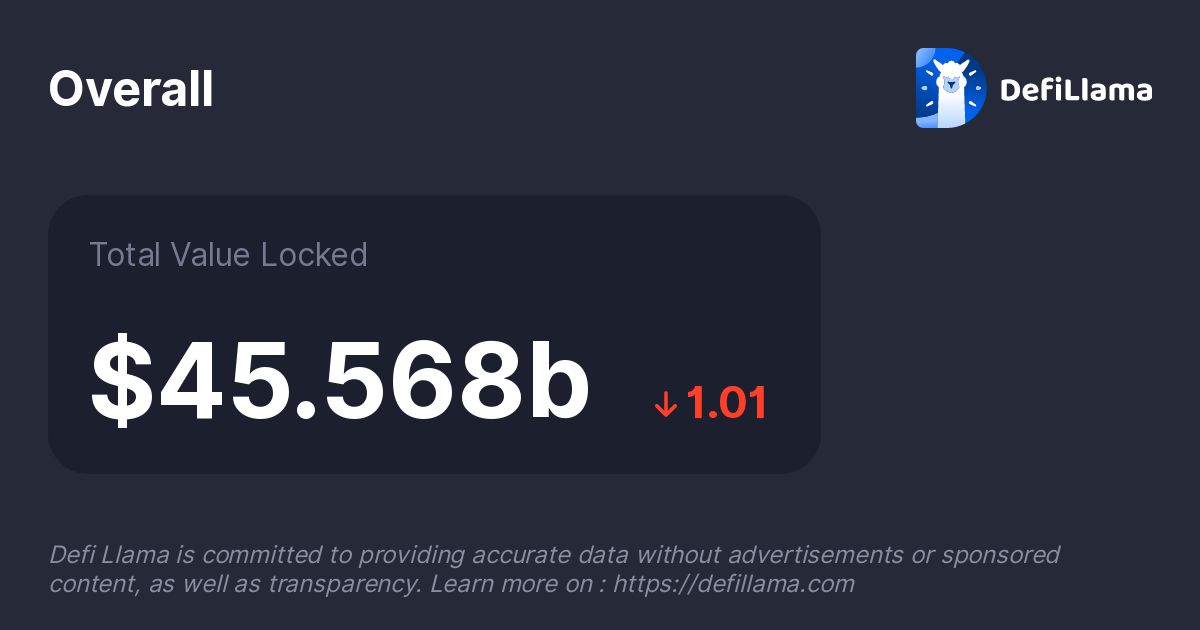Viewport: 1200px width, 630px height.
Task: Click the red downward arrow icon
Action: point(666,404)
